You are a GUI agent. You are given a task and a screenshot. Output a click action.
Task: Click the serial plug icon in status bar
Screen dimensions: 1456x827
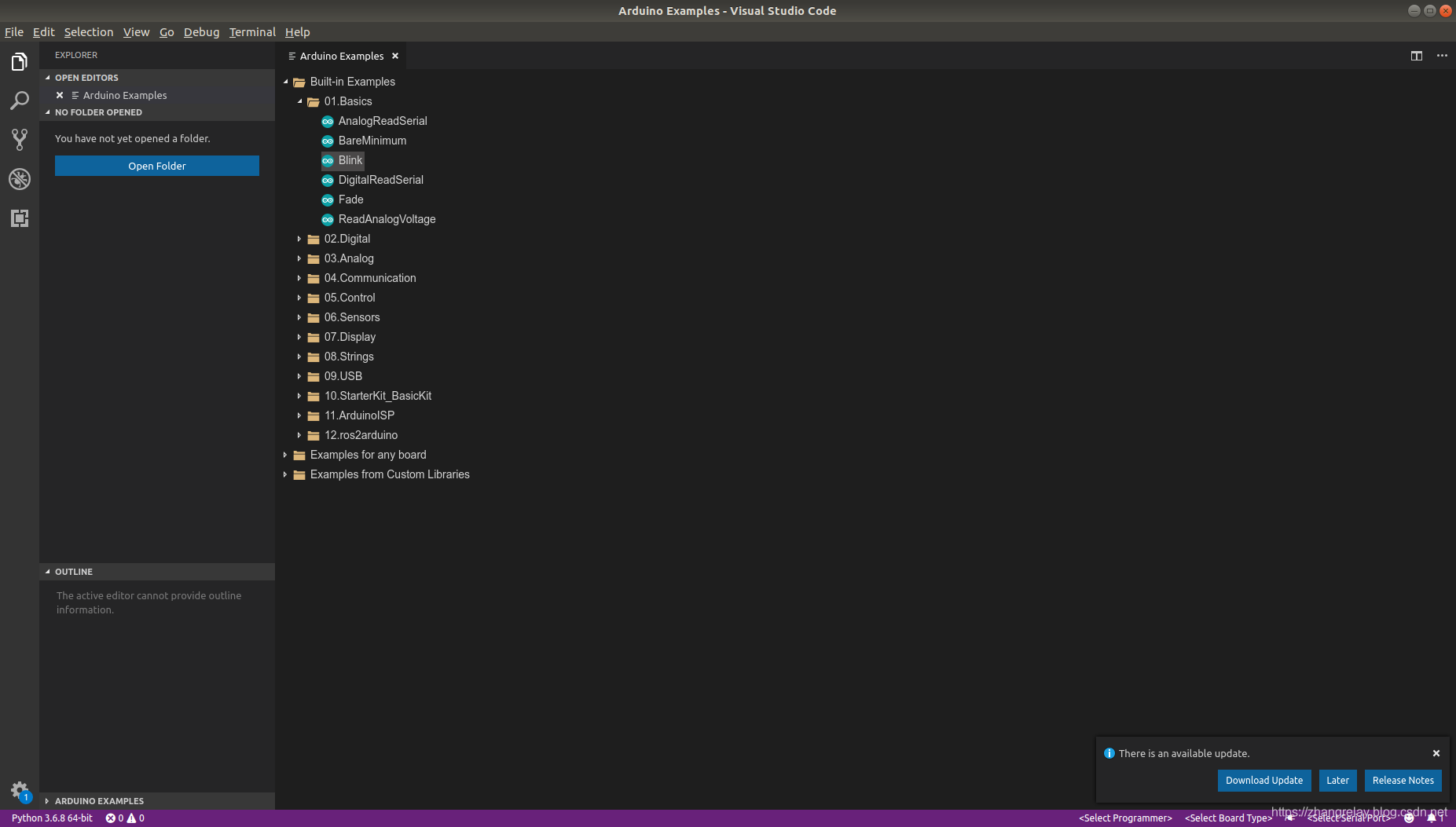(1290, 818)
